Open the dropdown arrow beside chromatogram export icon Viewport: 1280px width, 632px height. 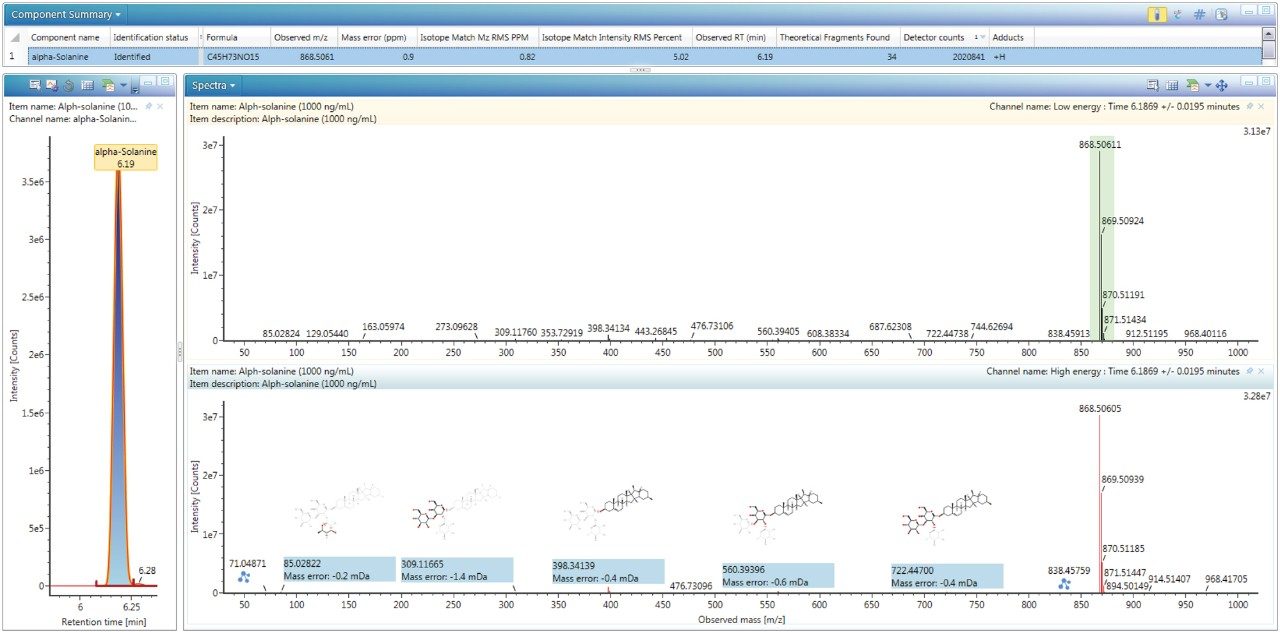point(123,86)
